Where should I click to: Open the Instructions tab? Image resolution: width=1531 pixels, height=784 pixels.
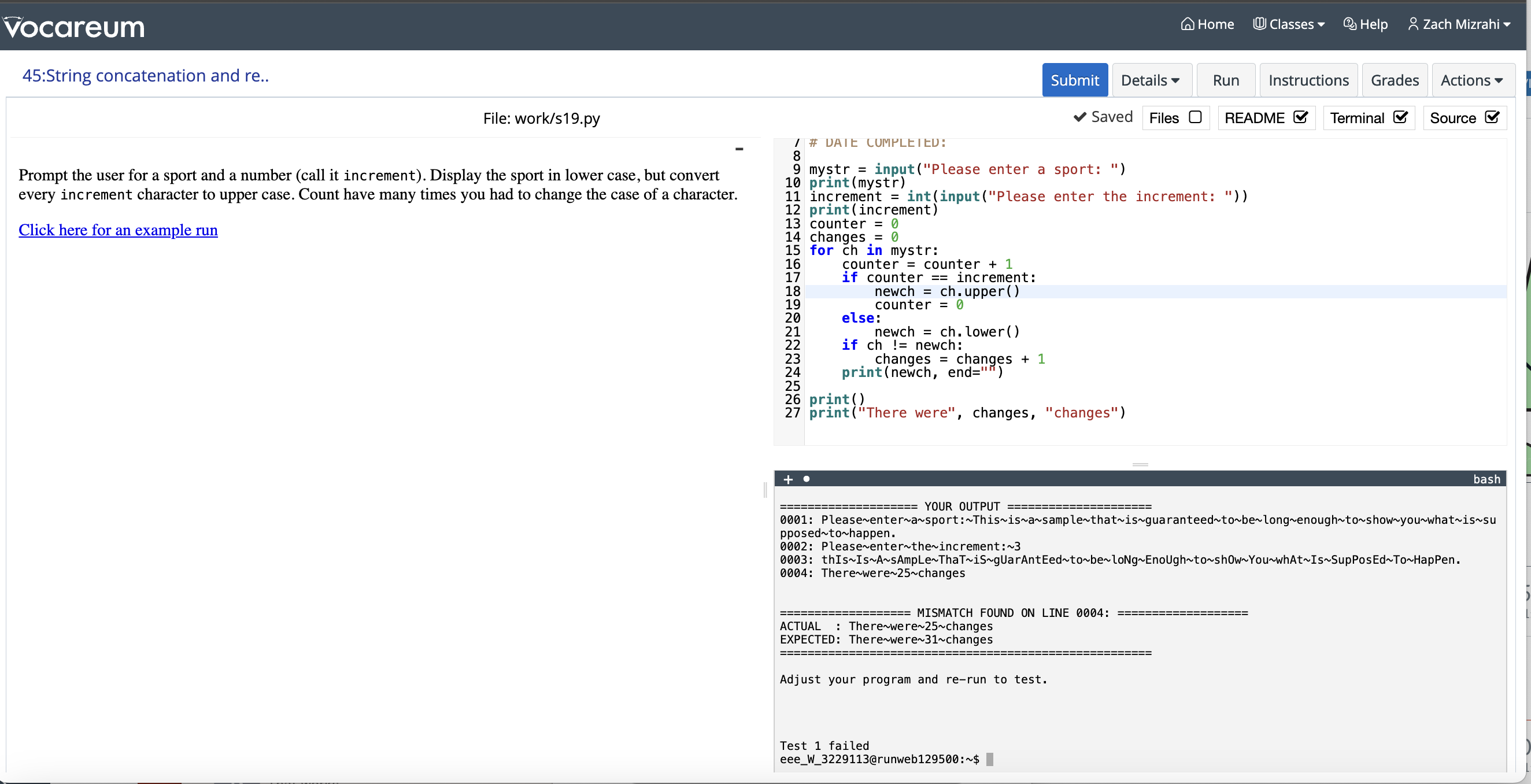(1308, 80)
